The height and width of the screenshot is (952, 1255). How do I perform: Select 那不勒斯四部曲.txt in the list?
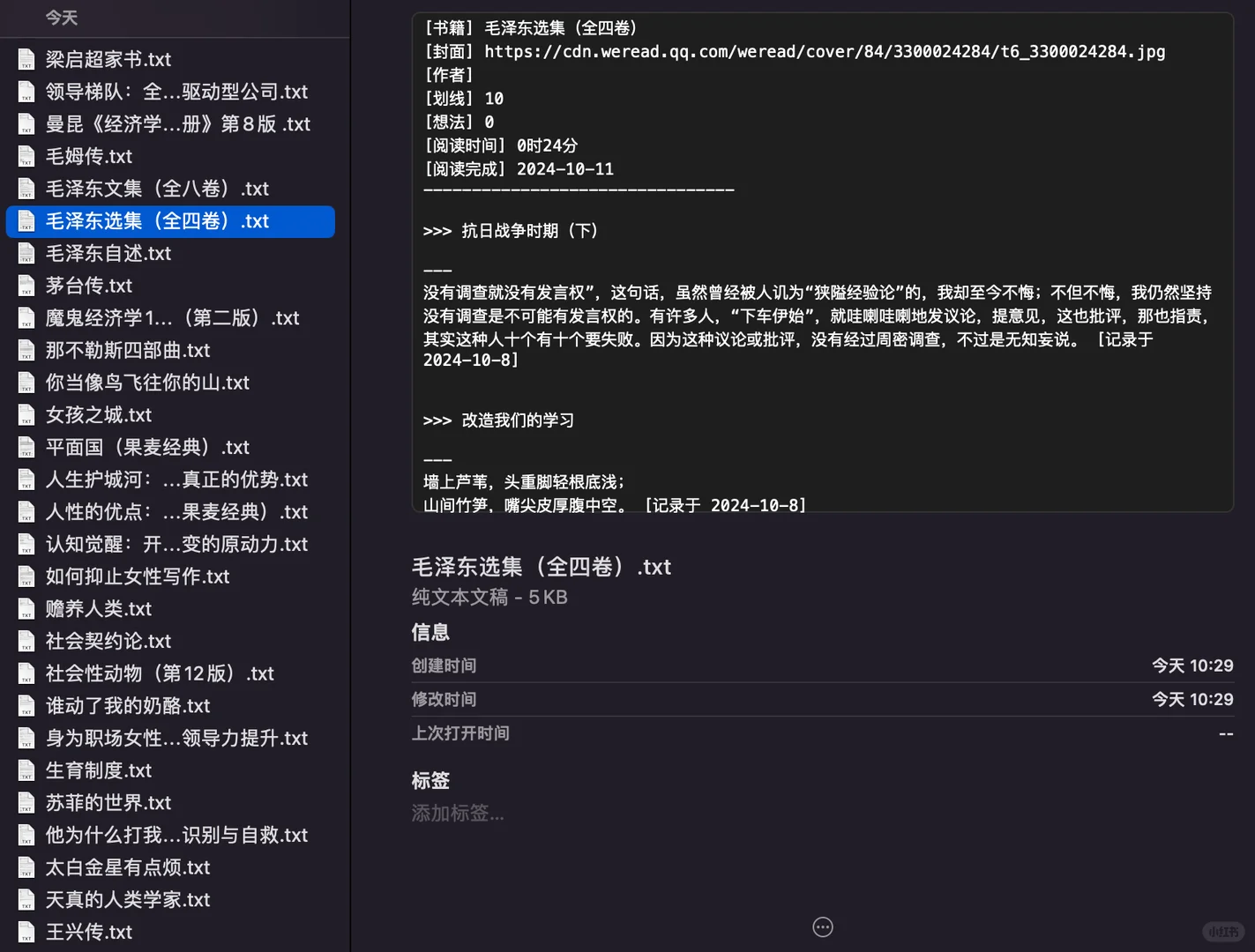(127, 350)
